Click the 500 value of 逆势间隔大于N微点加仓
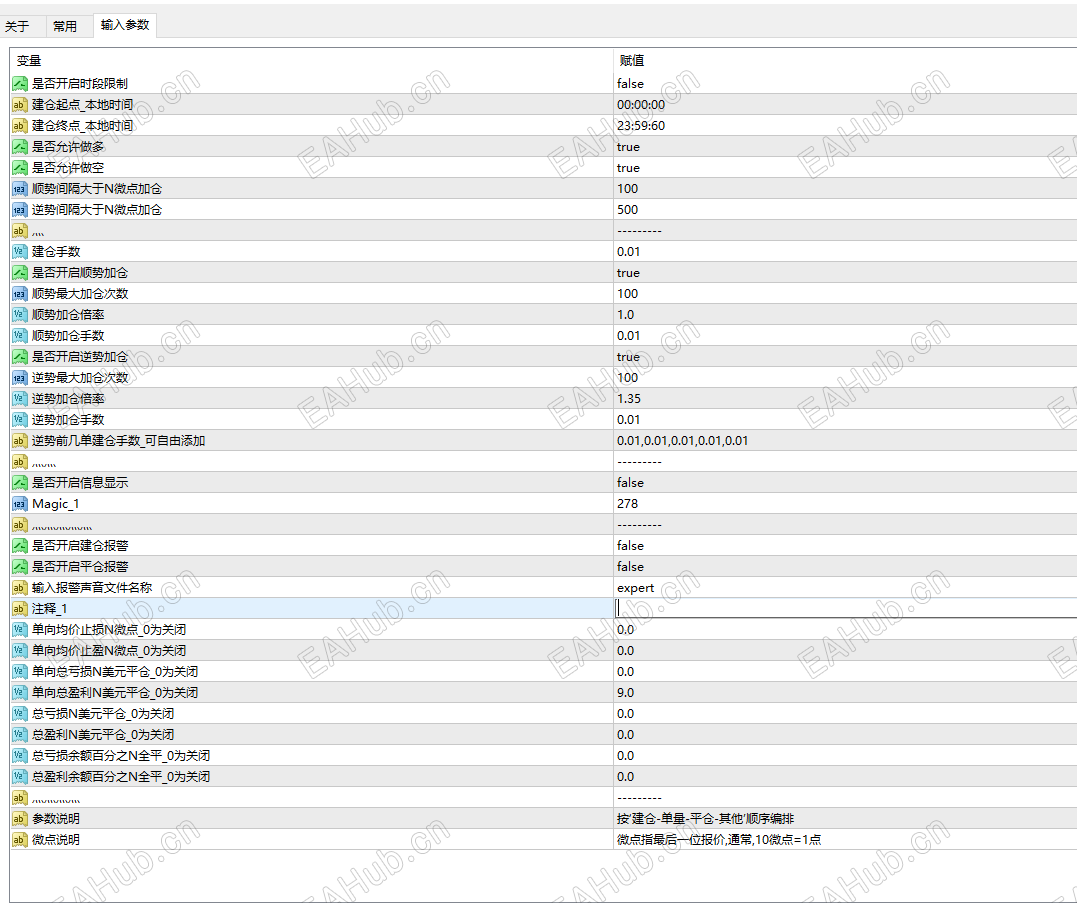The height and width of the screenshot is (903, 1077). coord(627,209)
